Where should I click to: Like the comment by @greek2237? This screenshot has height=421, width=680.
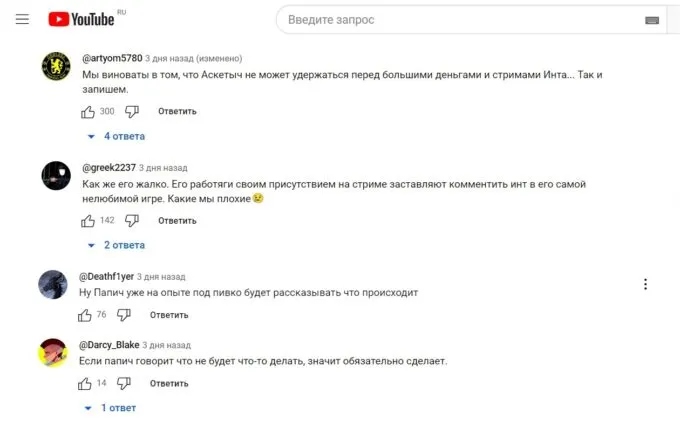pyautogui.click(x=88, y=220)
